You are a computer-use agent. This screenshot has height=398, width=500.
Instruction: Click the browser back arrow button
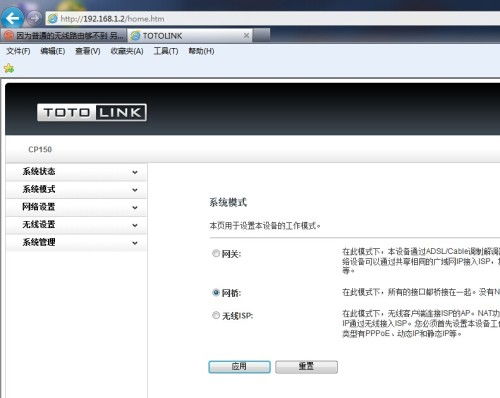click(x=13, y=18)
